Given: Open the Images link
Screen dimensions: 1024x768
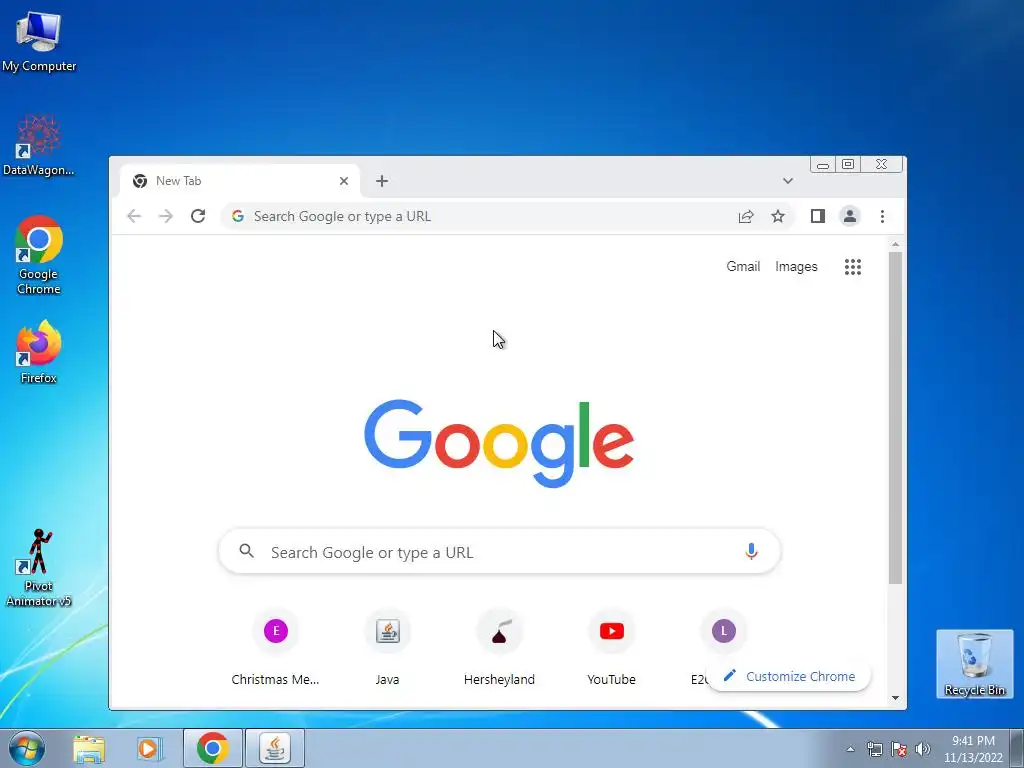Looking at the screenshot, I should 796,266.
